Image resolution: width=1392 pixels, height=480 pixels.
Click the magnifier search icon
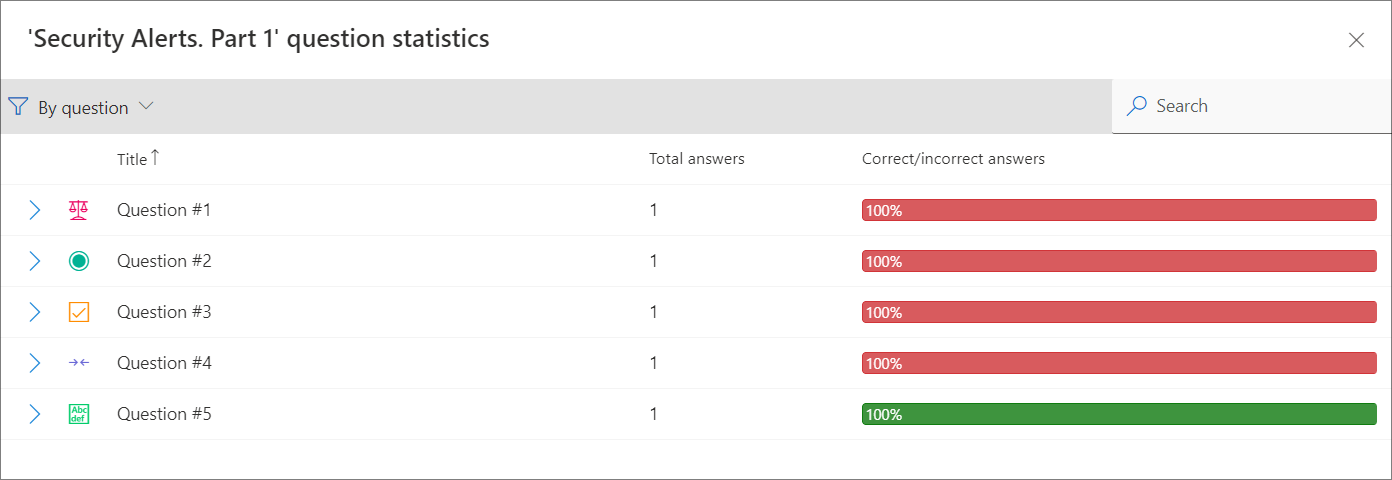(x=1137, y=106)
